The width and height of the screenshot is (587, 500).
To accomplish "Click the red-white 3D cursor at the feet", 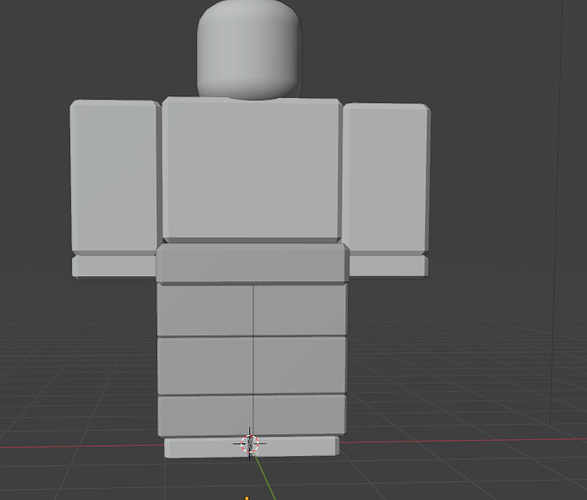I will [x=250, y=444].
